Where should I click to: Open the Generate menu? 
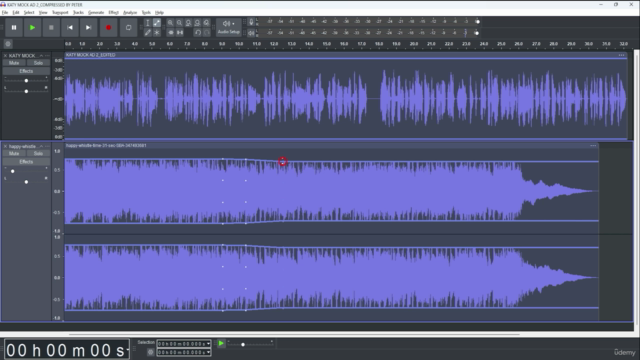(x=96, y=13)
